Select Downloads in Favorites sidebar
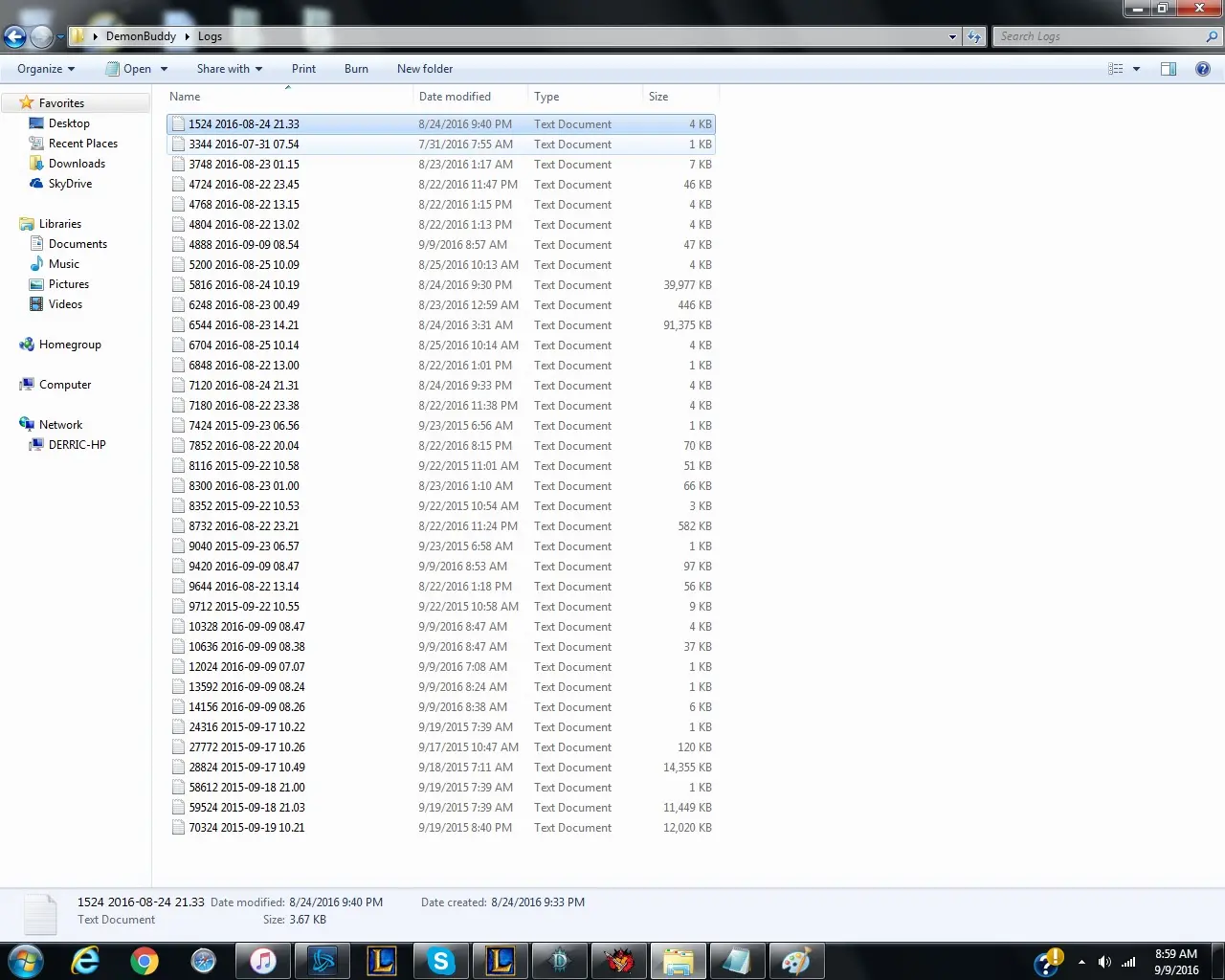The height and width of the screenshot is (980, 1225). pyautogui.click(x=77, y=164)
